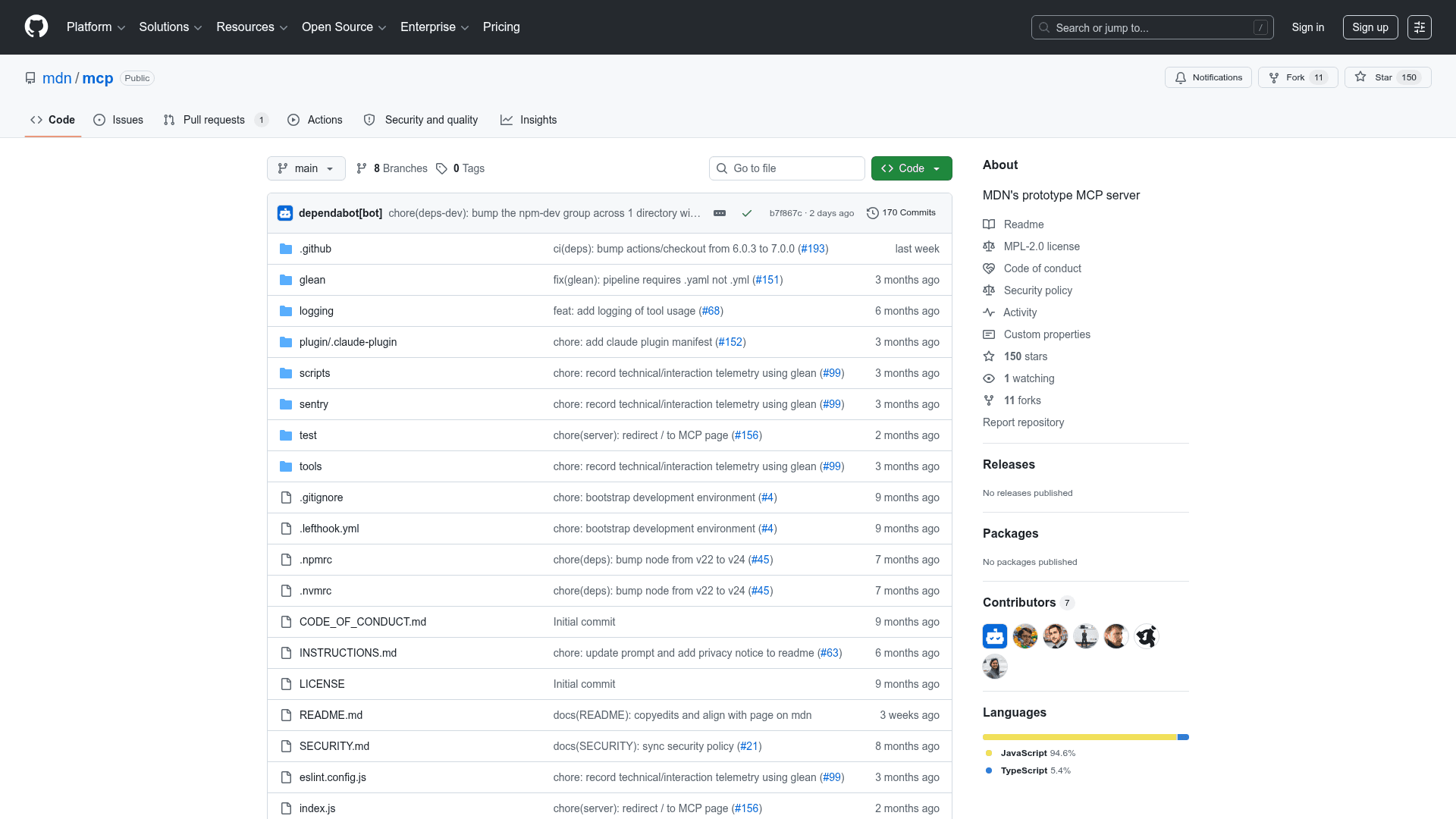The image size is (1456, 819).
Task: Click the Sign up button
Action: (x=1370, y=27)
